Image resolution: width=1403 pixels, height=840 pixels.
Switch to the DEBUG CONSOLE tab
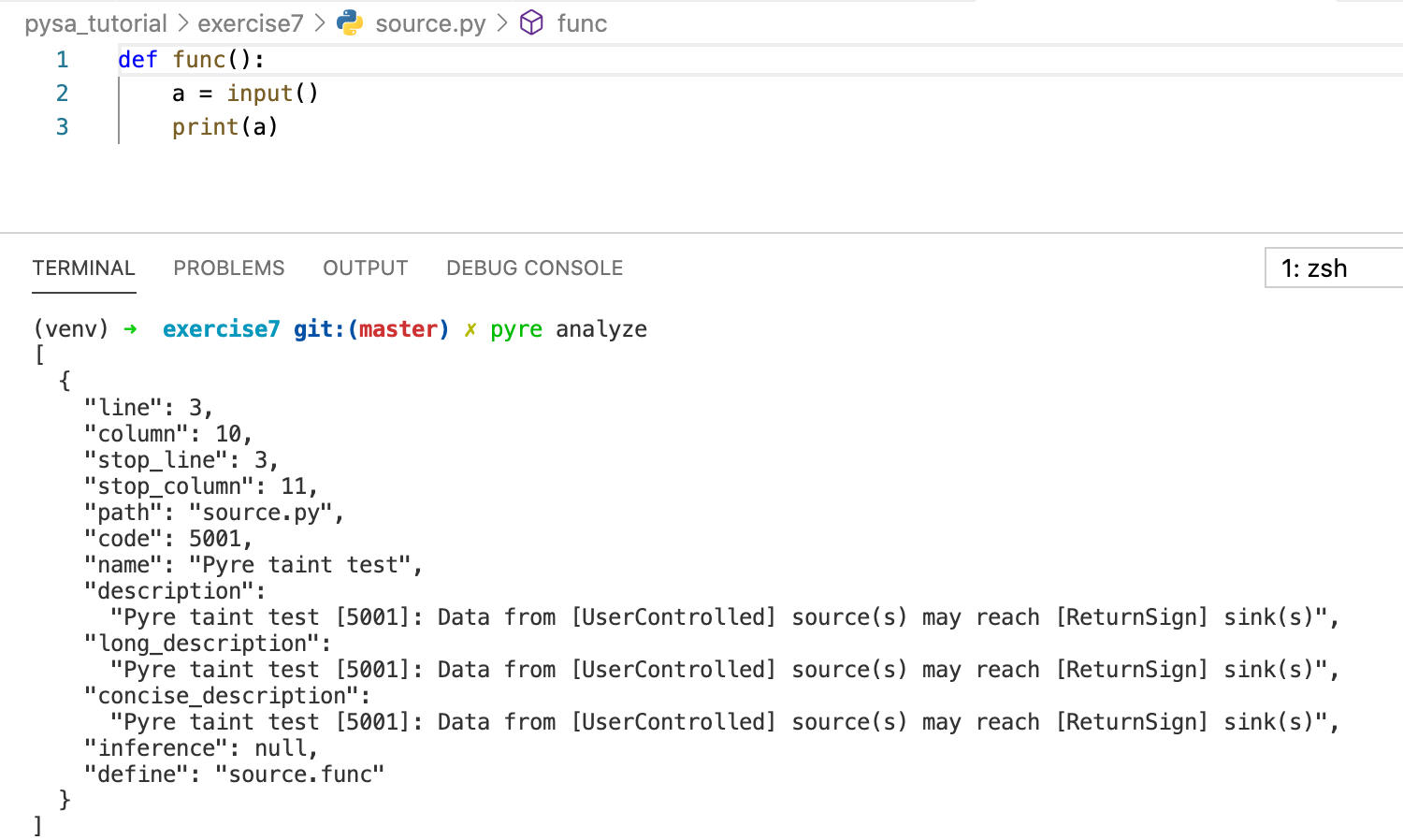[x=535, y=268]
